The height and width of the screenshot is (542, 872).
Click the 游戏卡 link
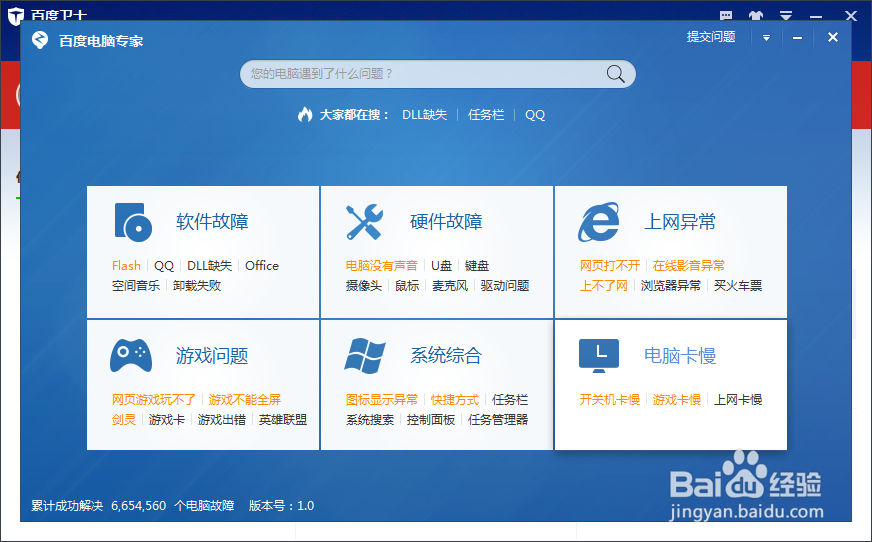[x=167, y=420]
